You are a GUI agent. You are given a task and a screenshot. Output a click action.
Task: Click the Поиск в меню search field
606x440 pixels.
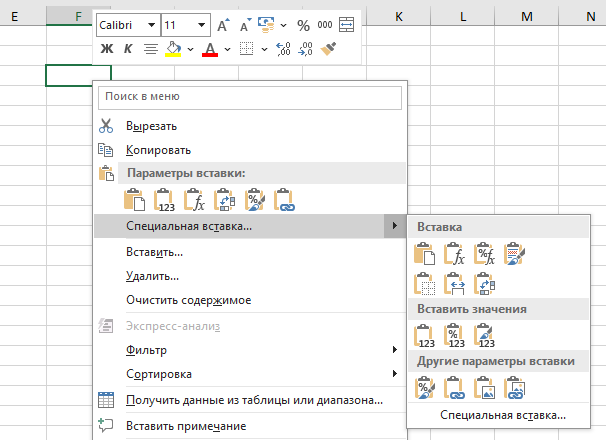coord(248,97)
